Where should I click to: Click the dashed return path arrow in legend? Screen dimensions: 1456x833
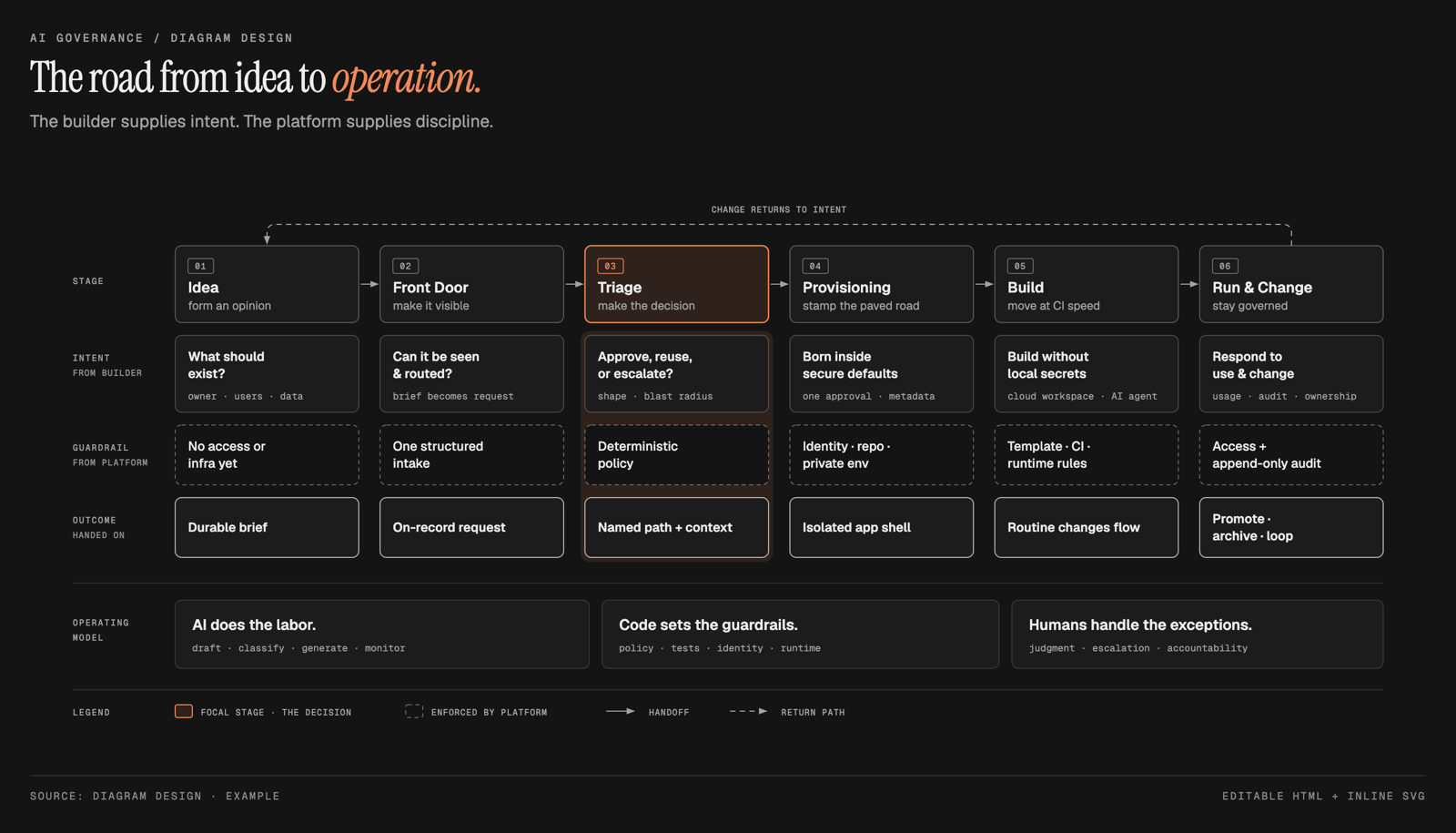(748, 711)
